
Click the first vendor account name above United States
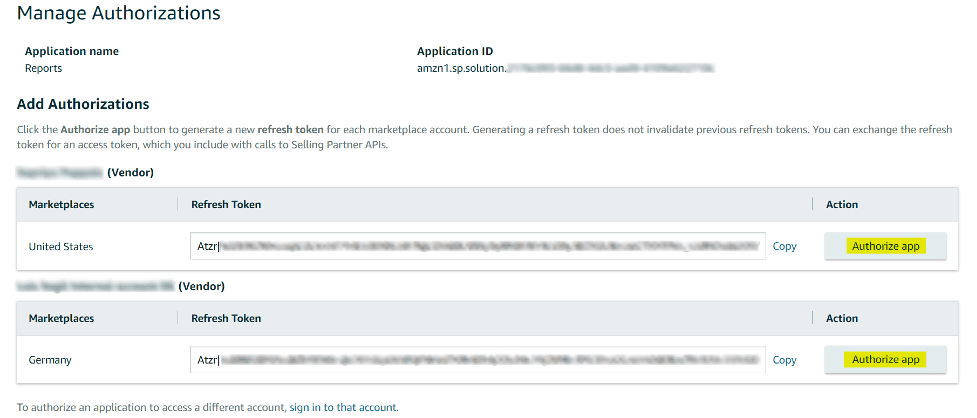coord(85,173)
